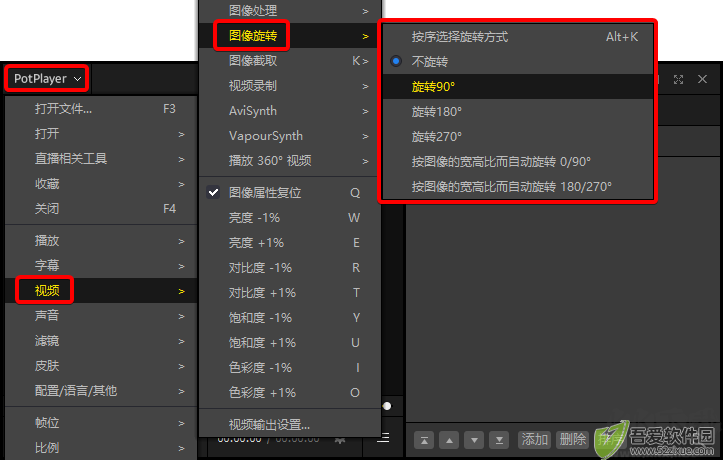Open the 比例 menu item
Image resolution: width=723 pixels, height=460 pixels.
pos(101,448)
